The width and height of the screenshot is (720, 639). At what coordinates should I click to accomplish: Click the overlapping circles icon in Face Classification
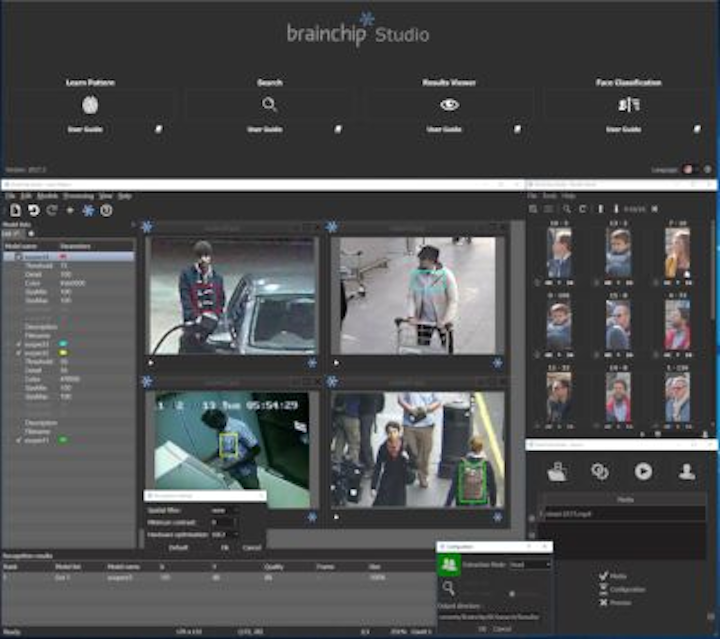pyautogui.click(x=600, y=471)
